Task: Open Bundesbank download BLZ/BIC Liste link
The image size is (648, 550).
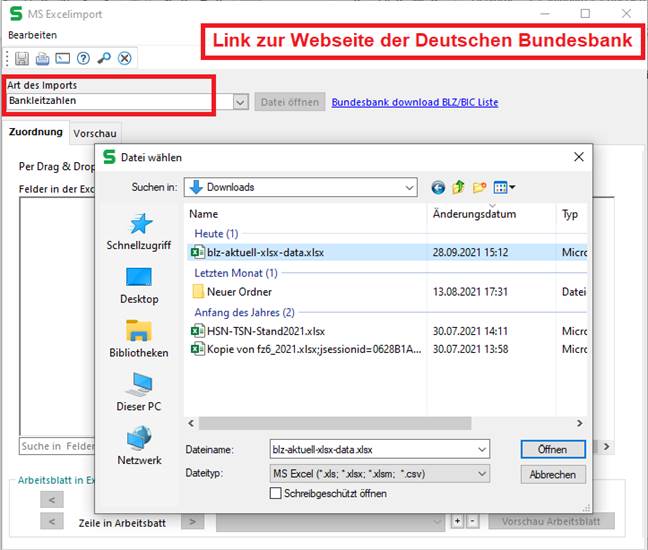Action: point(414,102)
